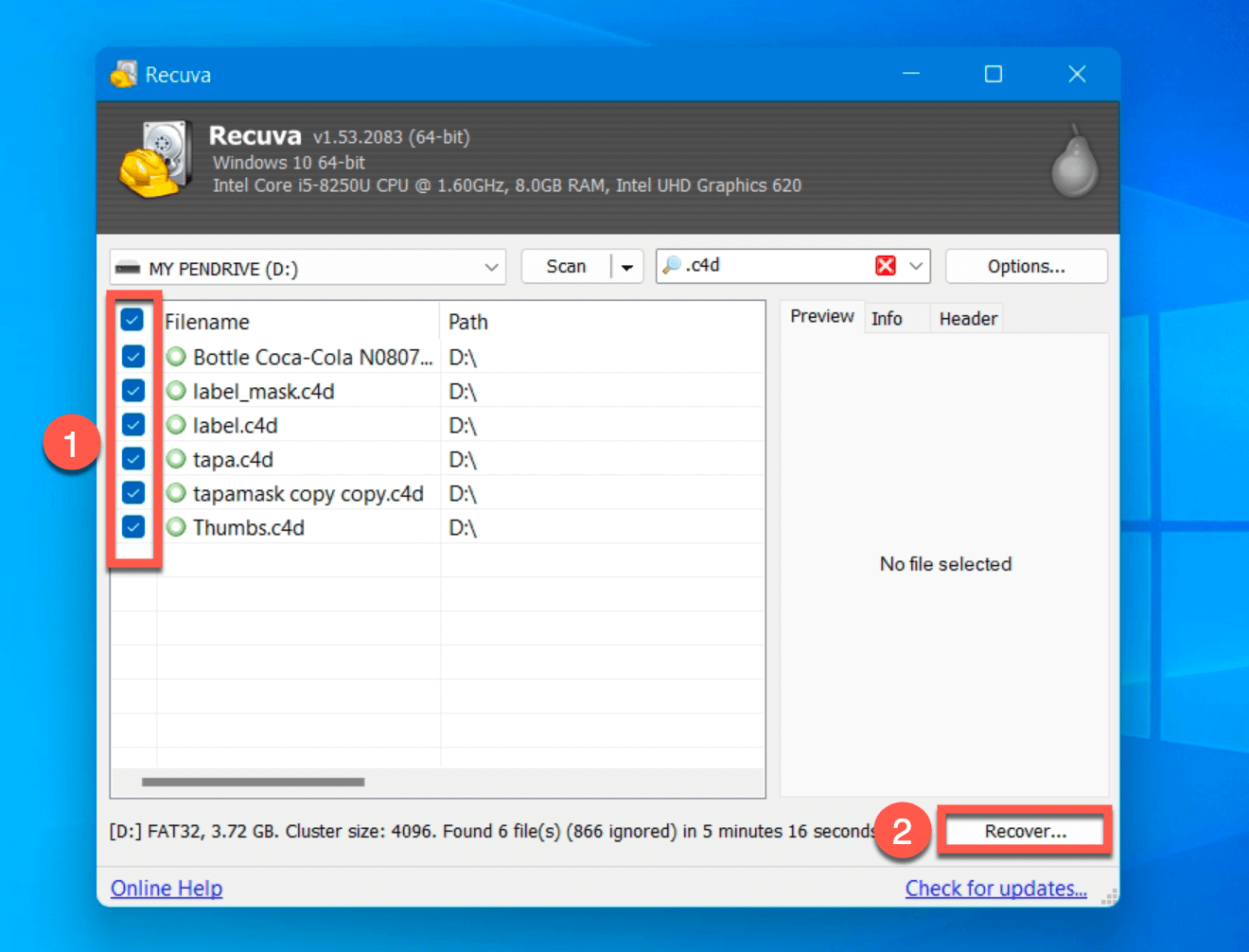Click the magnifier icon in filter box
The width and height of the screenshot is (1249, 952).
tap(672, 266)
